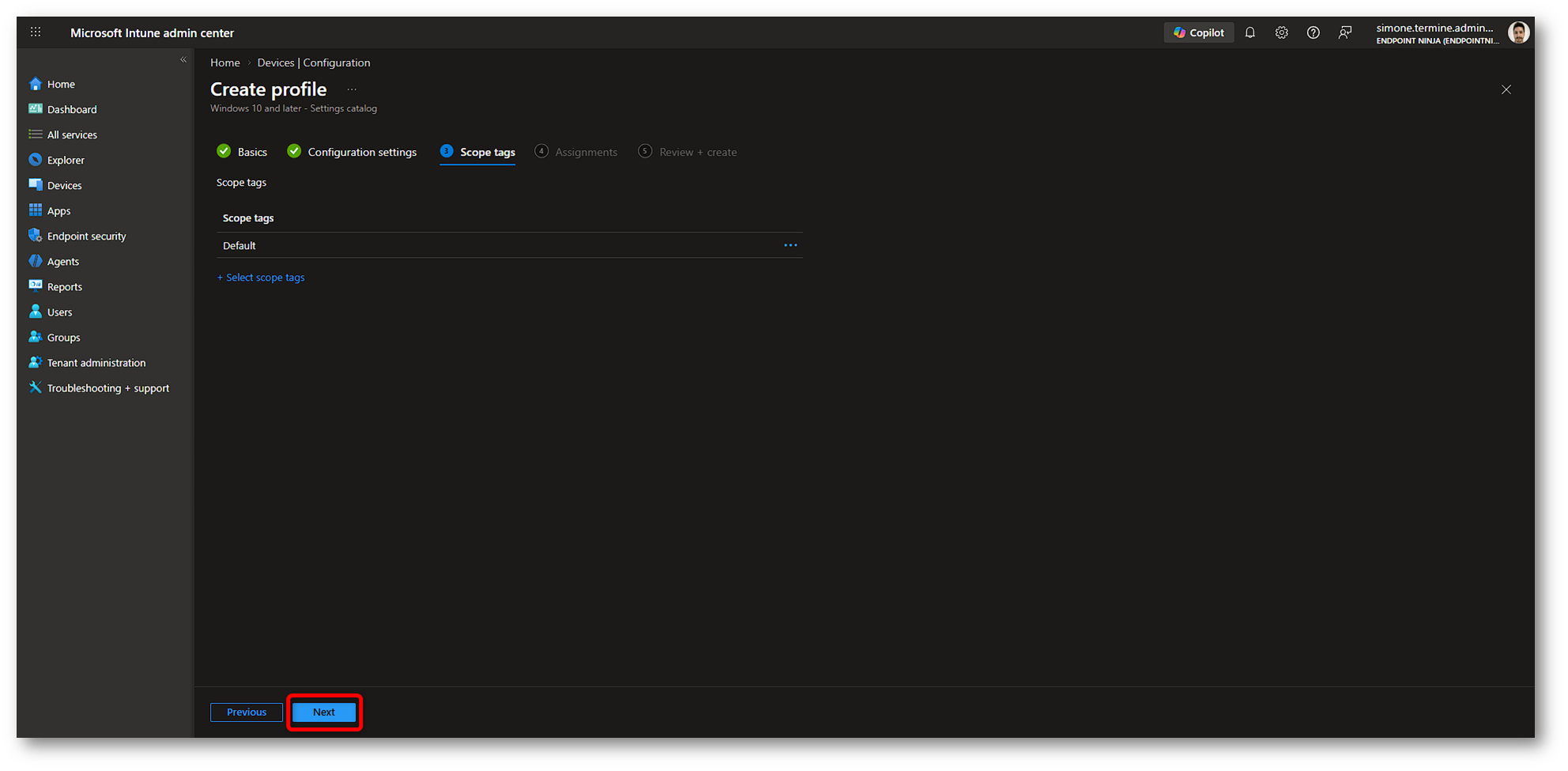Image resolution: width=1568 pixels, height=771 pixels.
Task: Click the Troubleshooting + support wrench icon
Action: coord(36,387)
